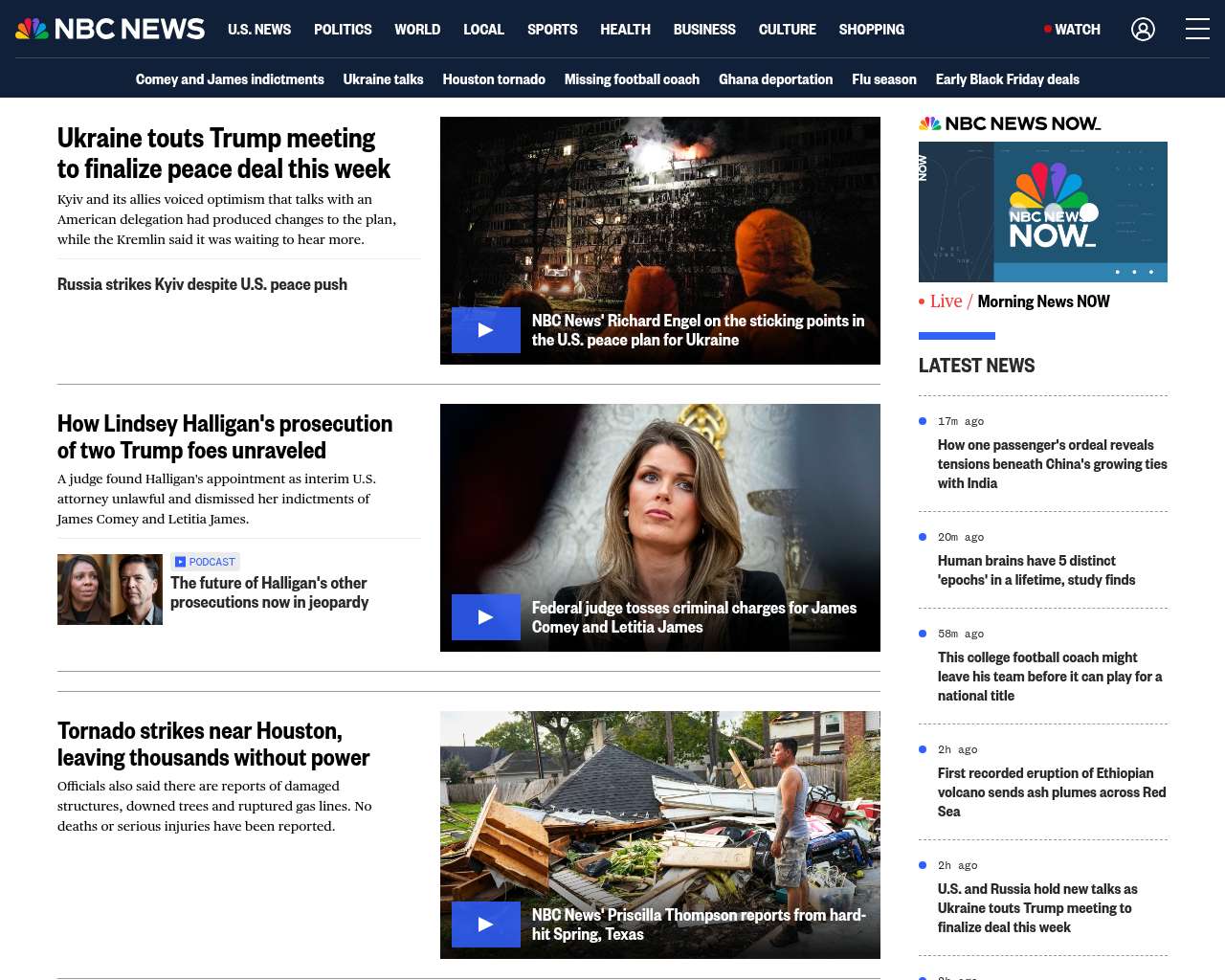Viewport: 1225px width, 980px height.
Task: Open Tornado strikes near Houston headline
Action: (213, 744)
